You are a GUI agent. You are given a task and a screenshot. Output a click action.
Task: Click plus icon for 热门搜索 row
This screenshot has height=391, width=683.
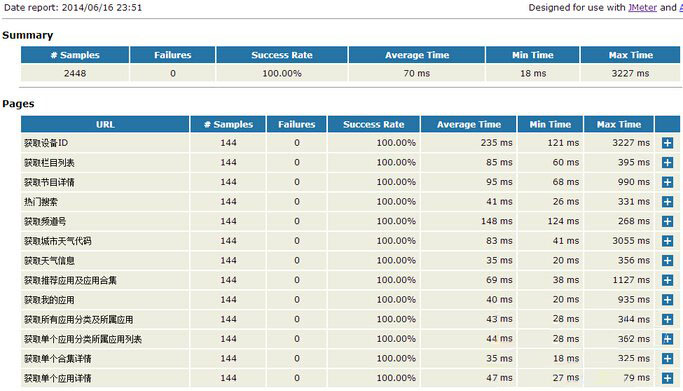(667, 202)
